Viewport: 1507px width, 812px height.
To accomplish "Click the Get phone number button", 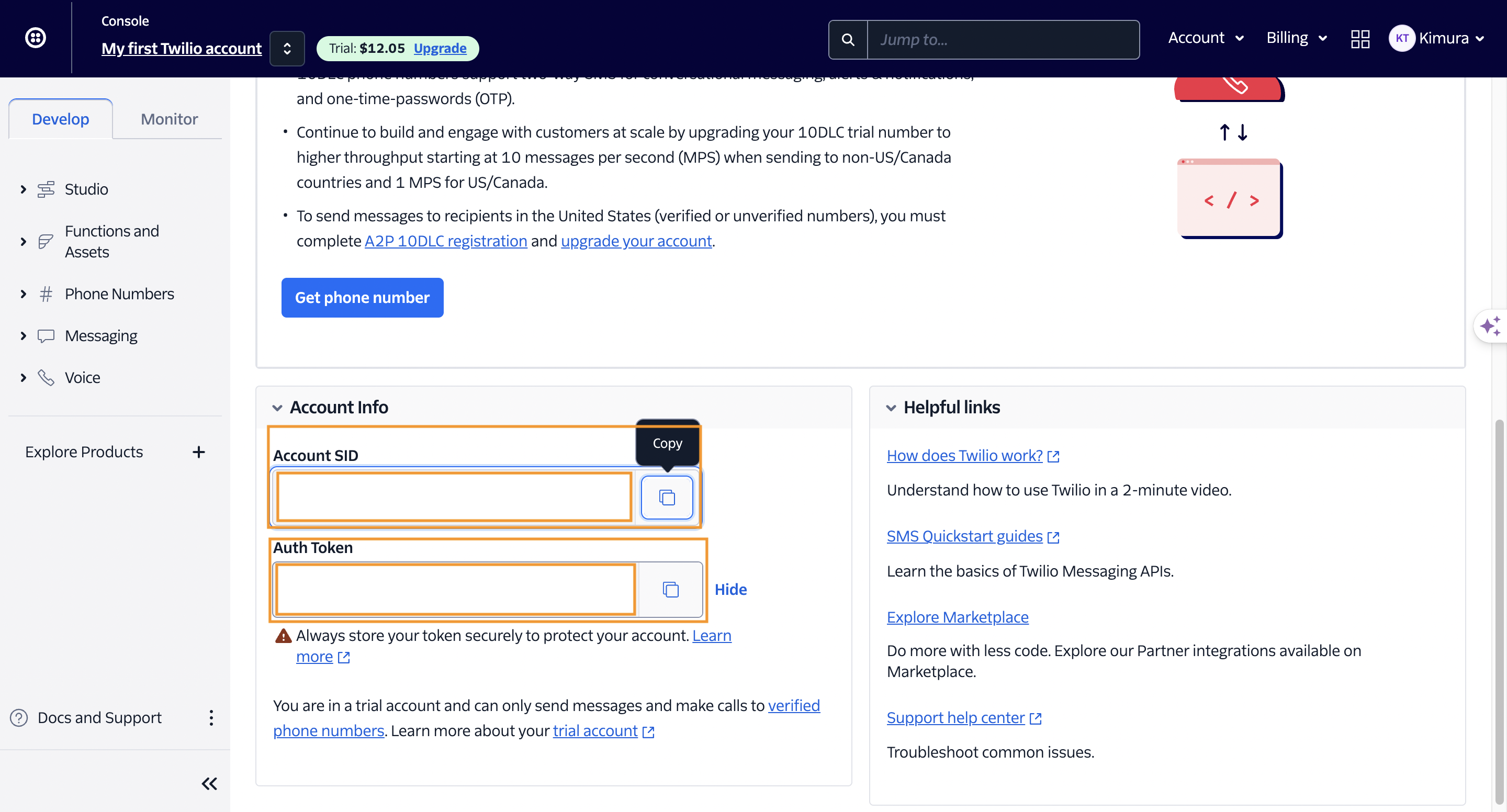I will click(362, 298).
